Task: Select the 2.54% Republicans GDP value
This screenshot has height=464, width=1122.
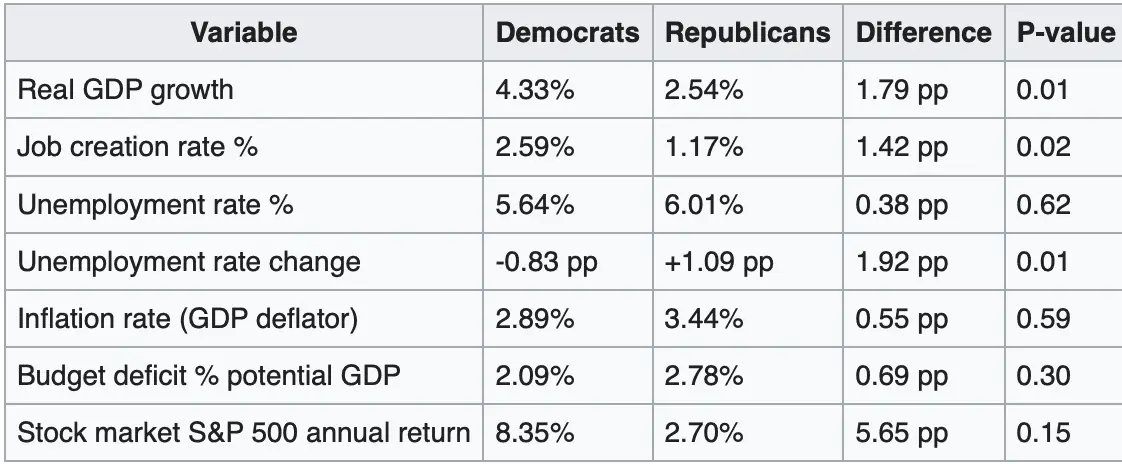Action: [704, 90]
